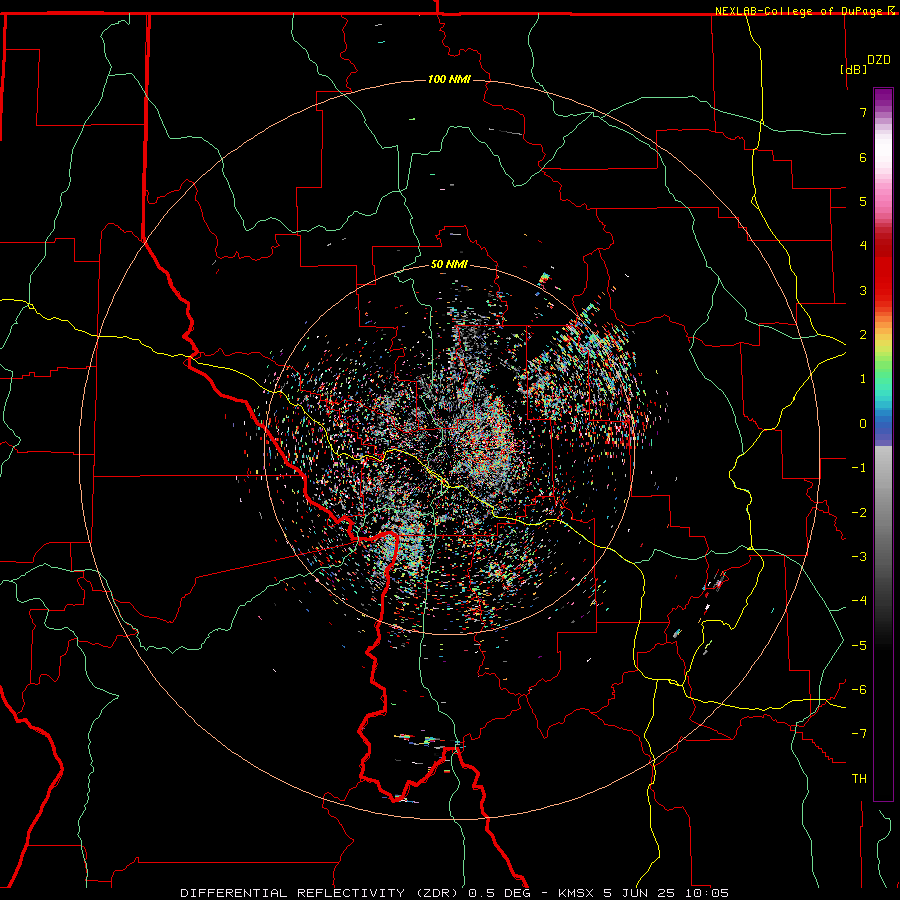The height and width of the screenshot is (900, 900).
Task: Click the DZD legend title
Action: [x=879, y=60]
